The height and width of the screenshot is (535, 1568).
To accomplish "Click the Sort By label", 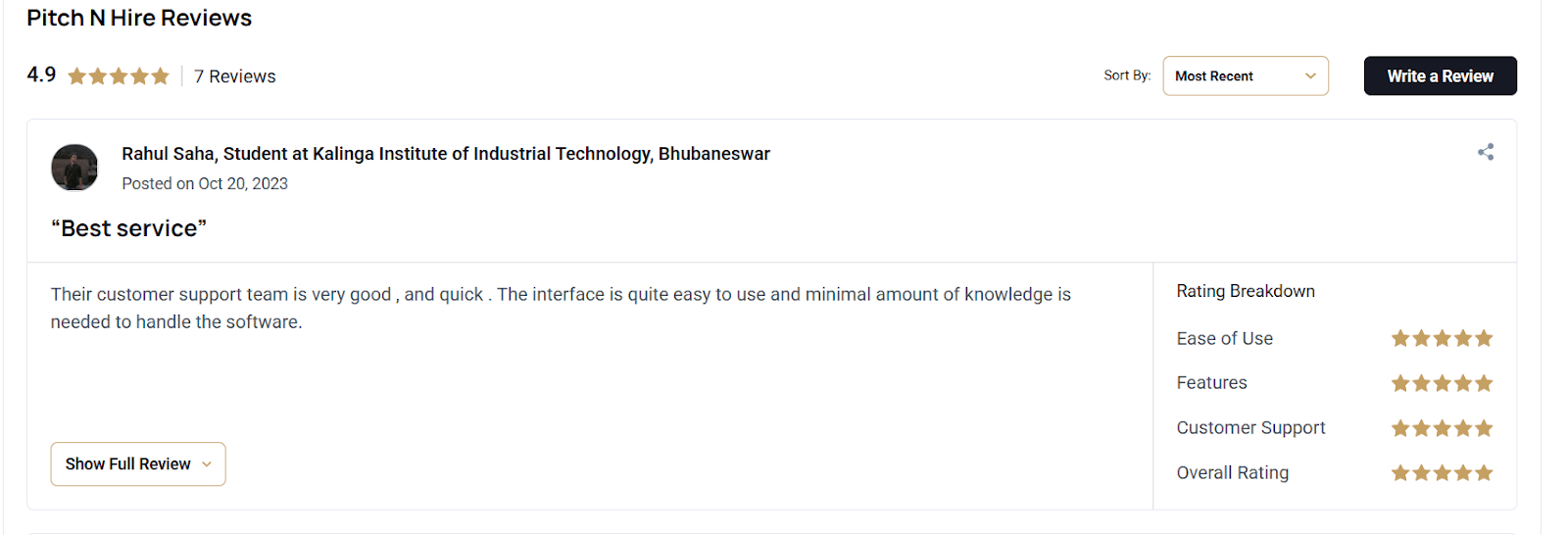I will tap(1127, 75).
